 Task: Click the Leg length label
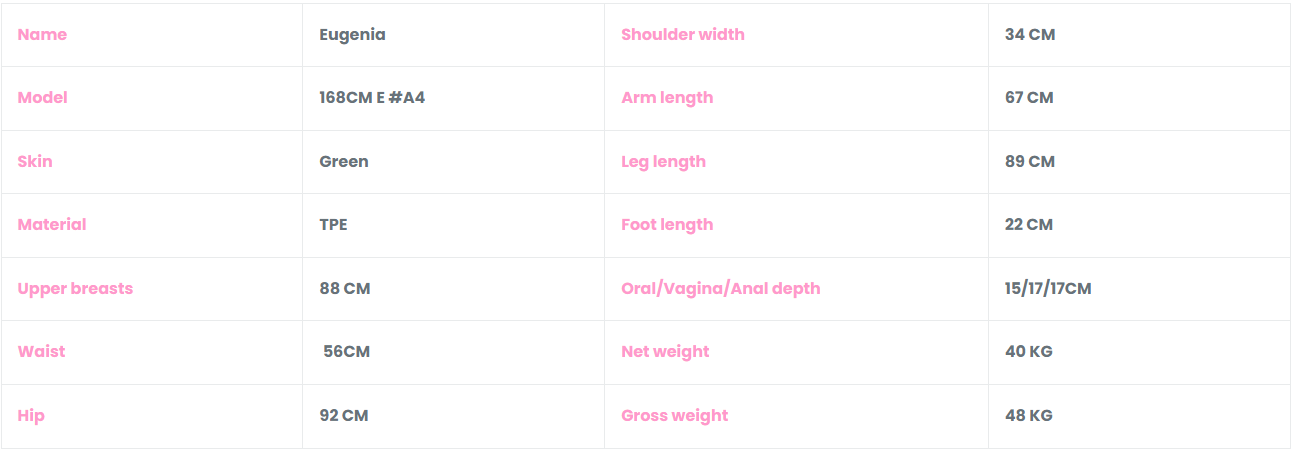coord(663,162)
